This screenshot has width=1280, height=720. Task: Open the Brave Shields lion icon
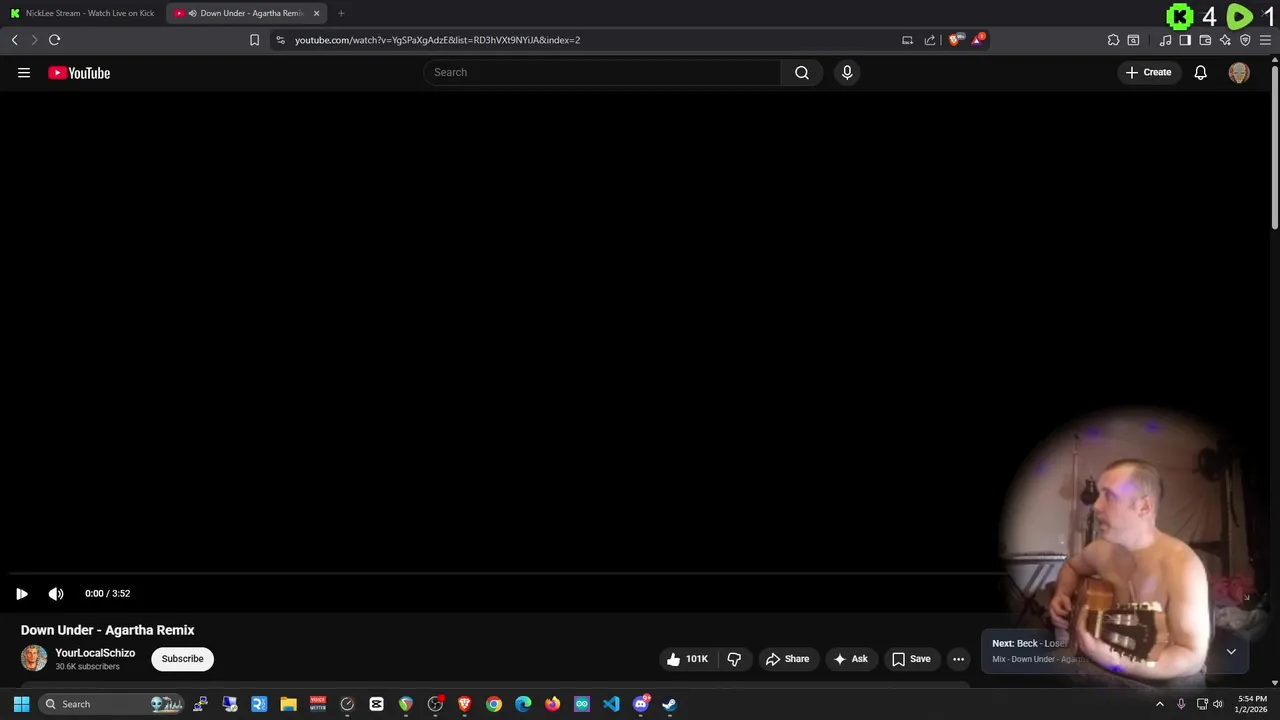(x=955, y=40)
